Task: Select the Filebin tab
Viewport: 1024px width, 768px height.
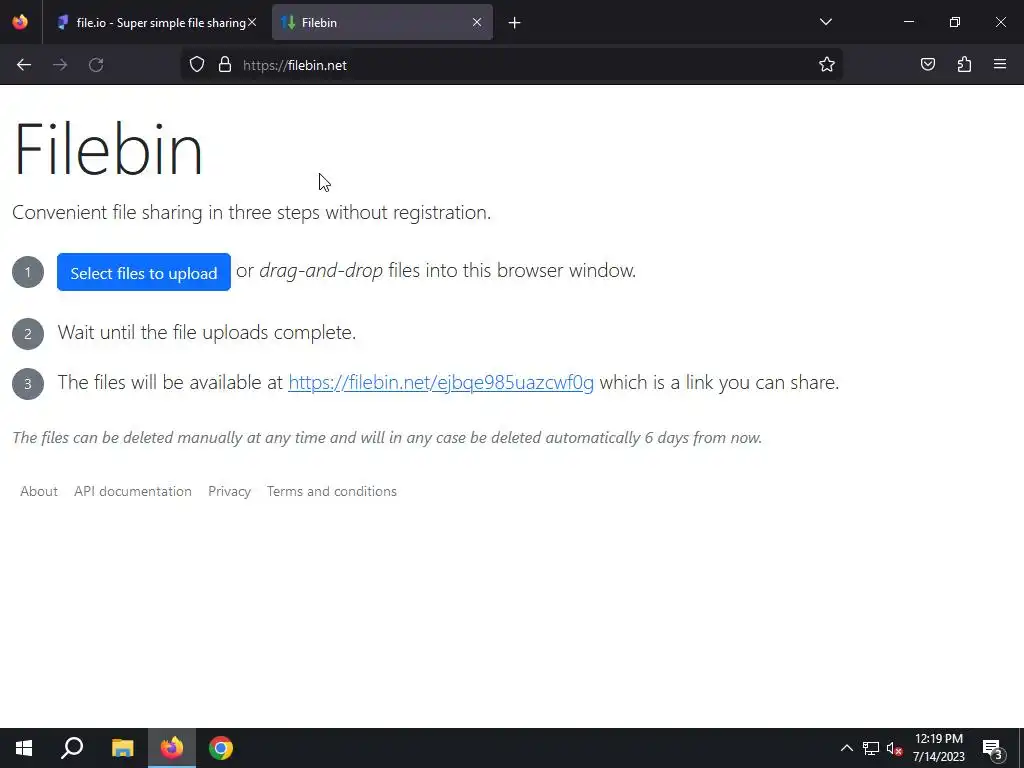Action: [382, 22]
